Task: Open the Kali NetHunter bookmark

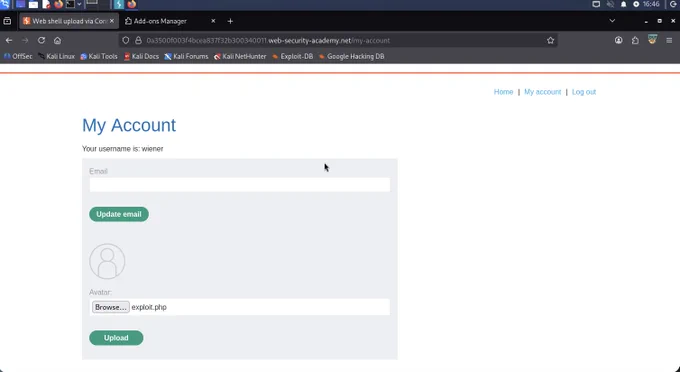Action: (x=240, y=56)
